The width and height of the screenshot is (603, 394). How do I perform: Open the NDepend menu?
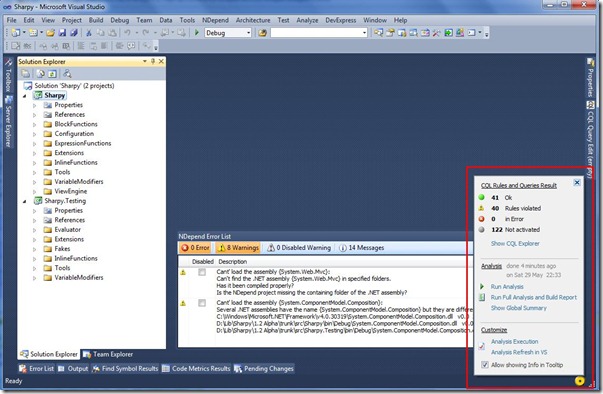(x=215, y=20)
